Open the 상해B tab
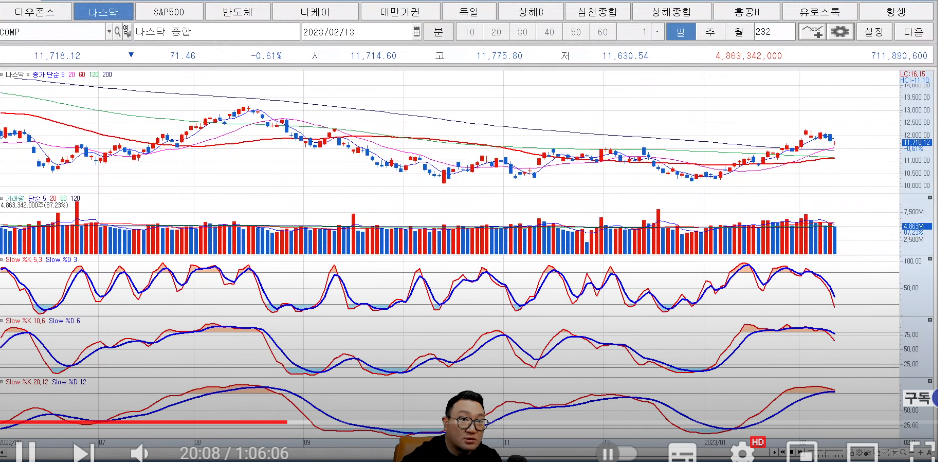Image resolution: width=938 pixels, height=462 pixels. [531, 11]
